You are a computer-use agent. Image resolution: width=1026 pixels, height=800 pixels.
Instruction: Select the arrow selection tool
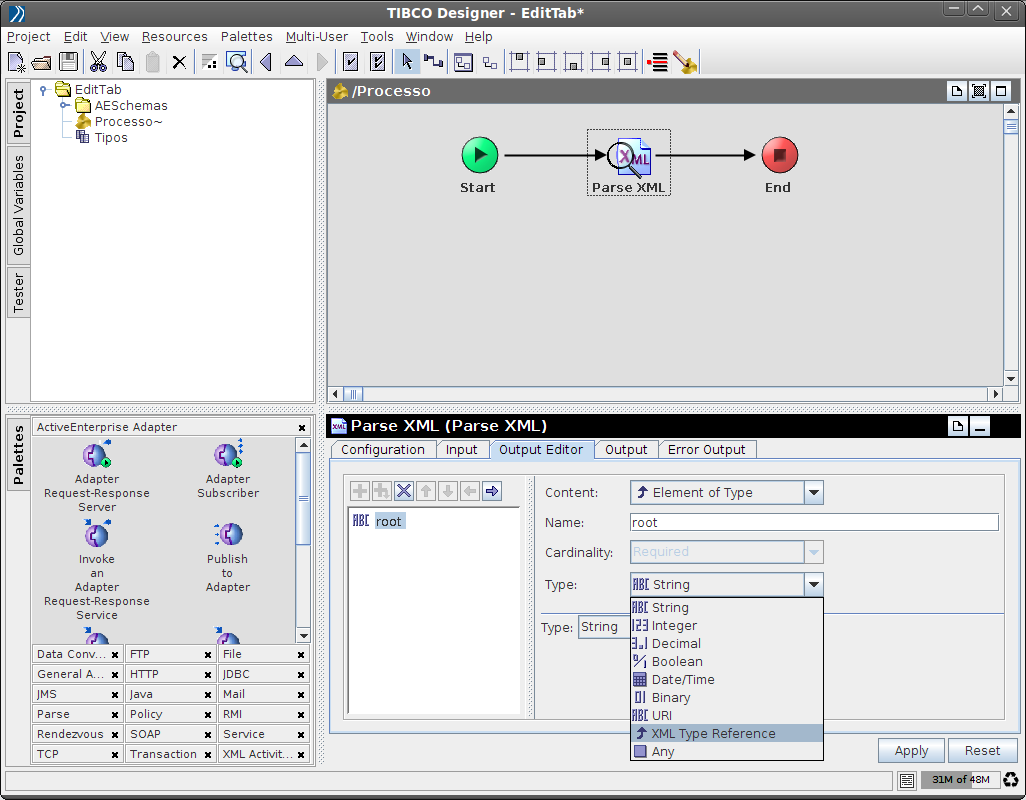tap(406, 62)
